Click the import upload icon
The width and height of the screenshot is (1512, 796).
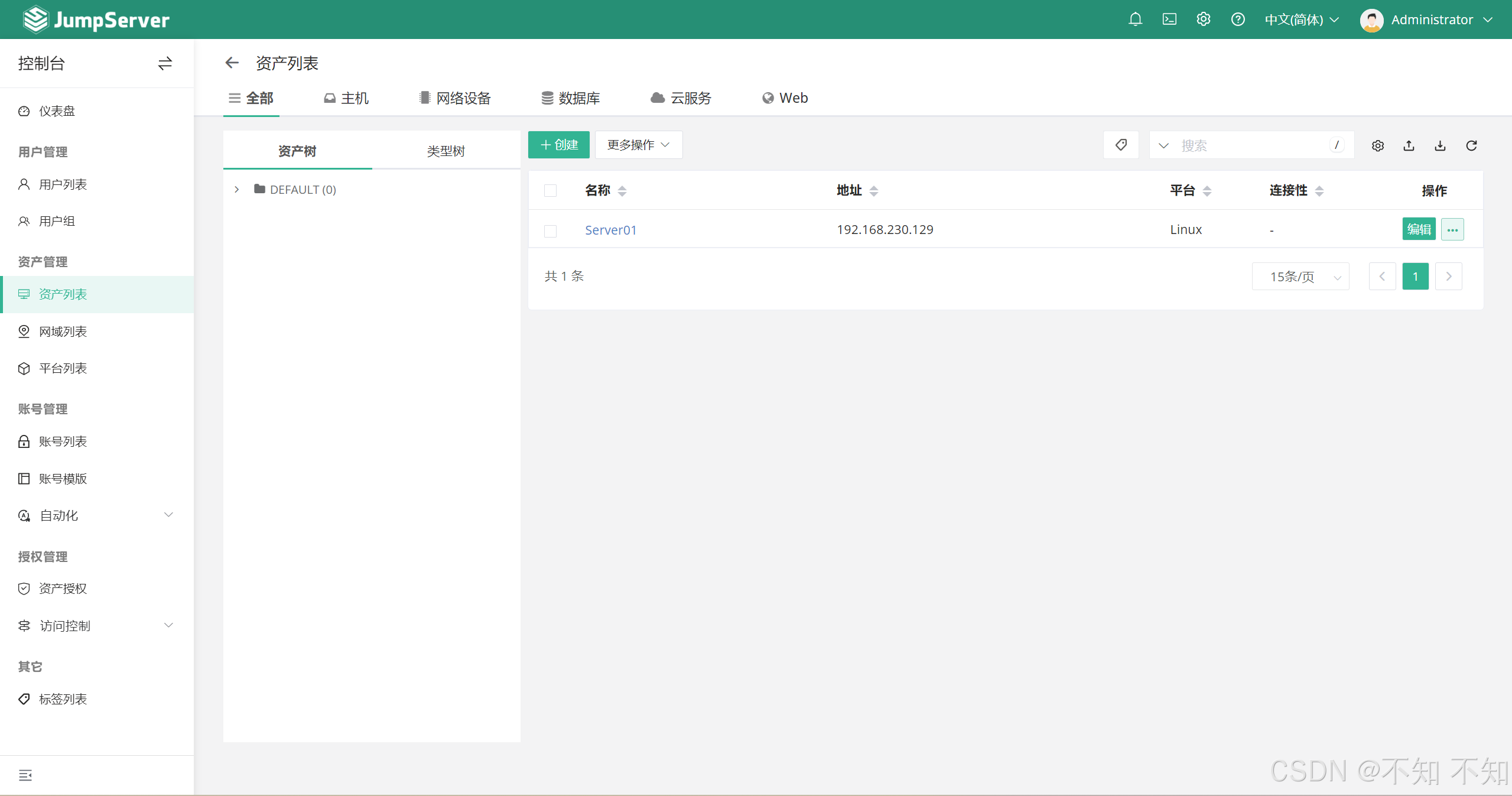tap(1409, 145)
